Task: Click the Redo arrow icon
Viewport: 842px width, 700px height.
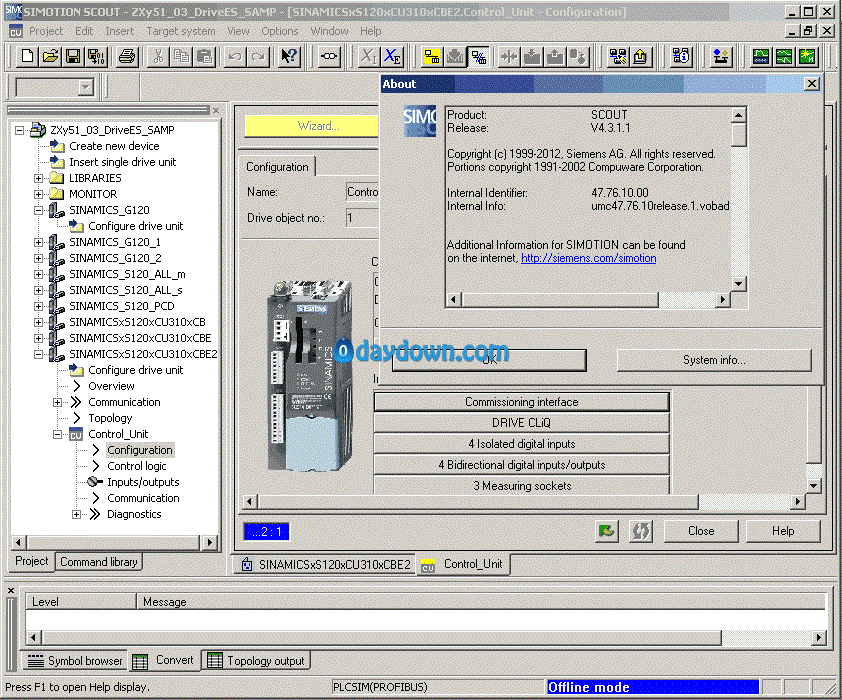Action: tap(258, 56)
